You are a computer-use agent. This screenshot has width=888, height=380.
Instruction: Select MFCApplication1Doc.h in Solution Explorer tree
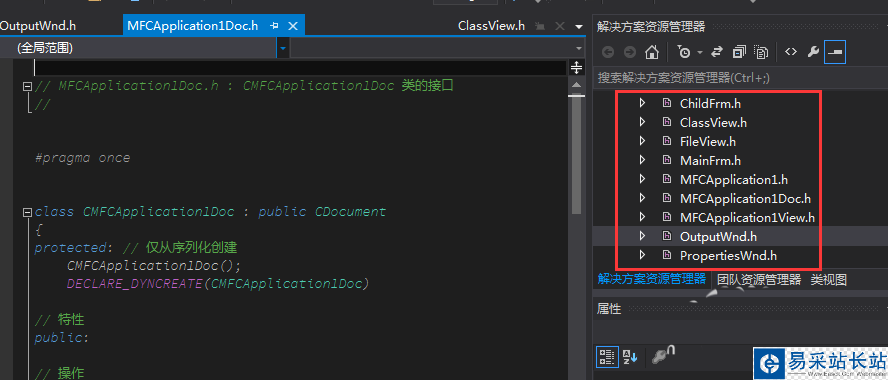pos(745,199)
